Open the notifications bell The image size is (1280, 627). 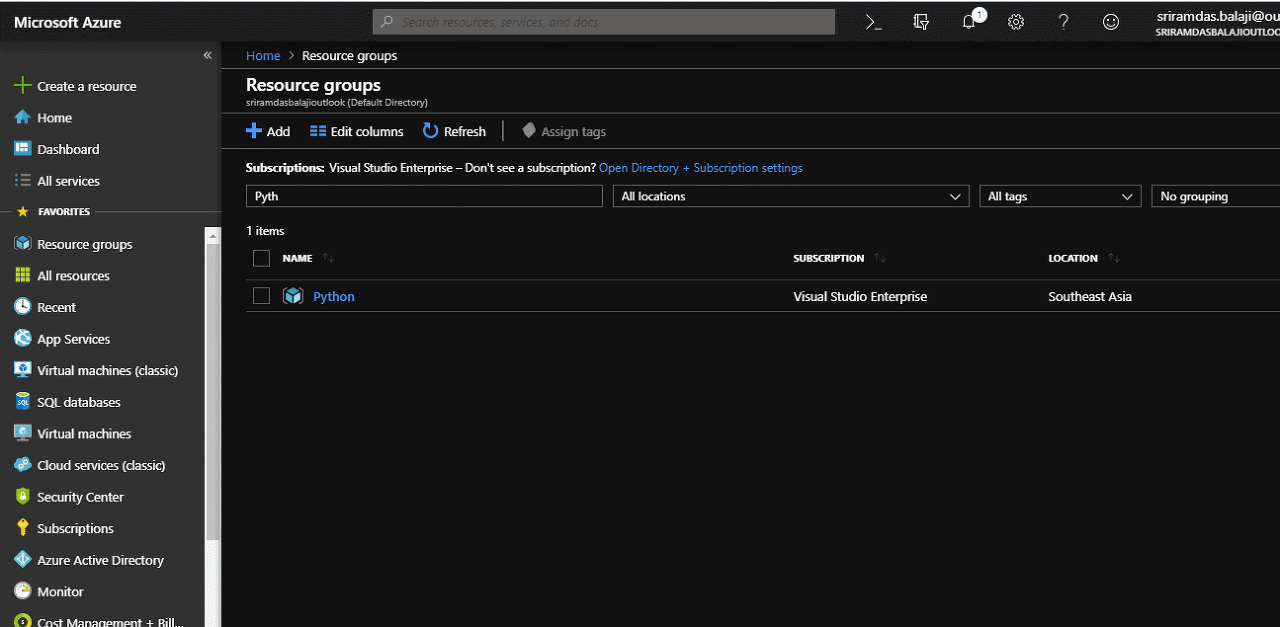click(x=969, y=22)
